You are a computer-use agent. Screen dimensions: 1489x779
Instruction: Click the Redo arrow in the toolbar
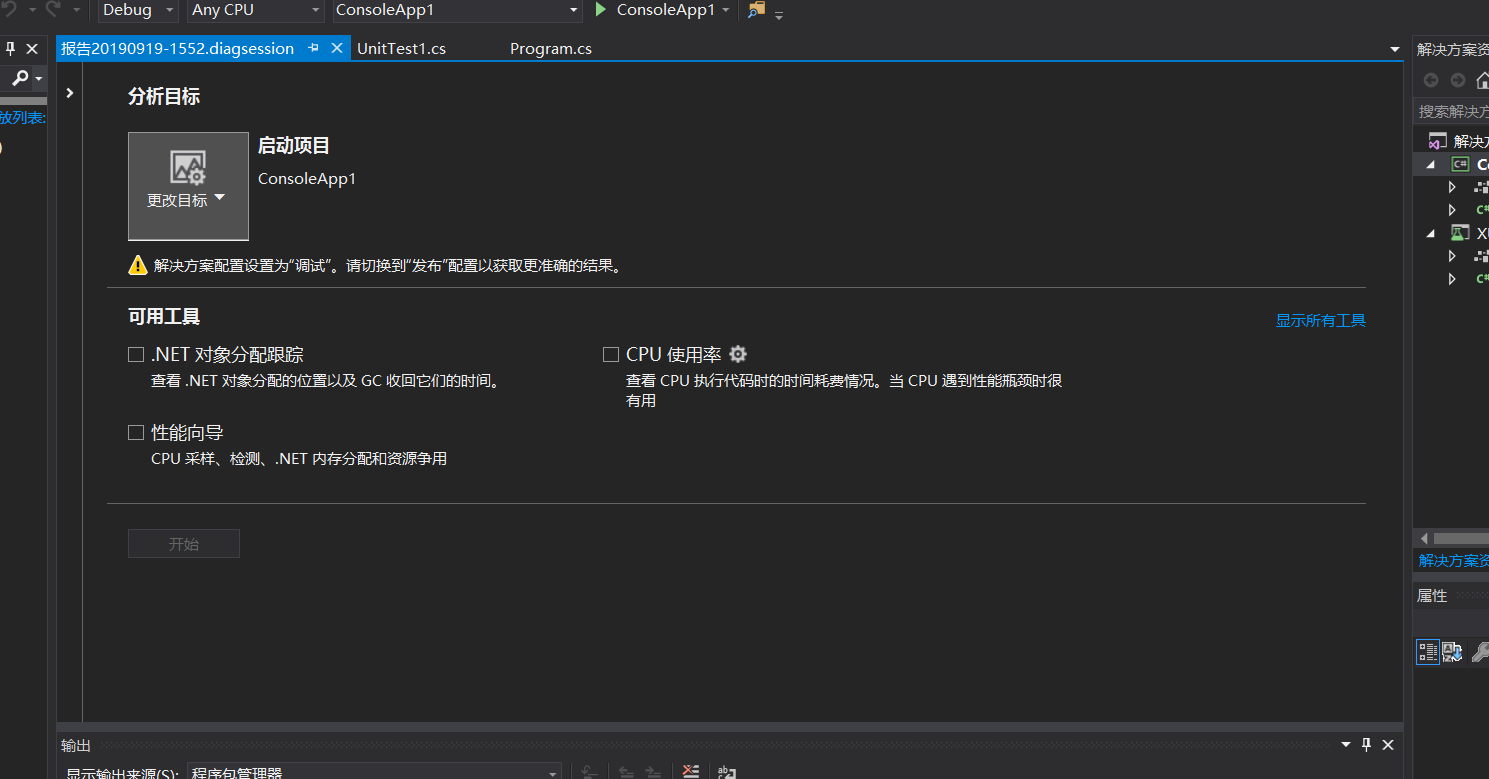[53, 8]
